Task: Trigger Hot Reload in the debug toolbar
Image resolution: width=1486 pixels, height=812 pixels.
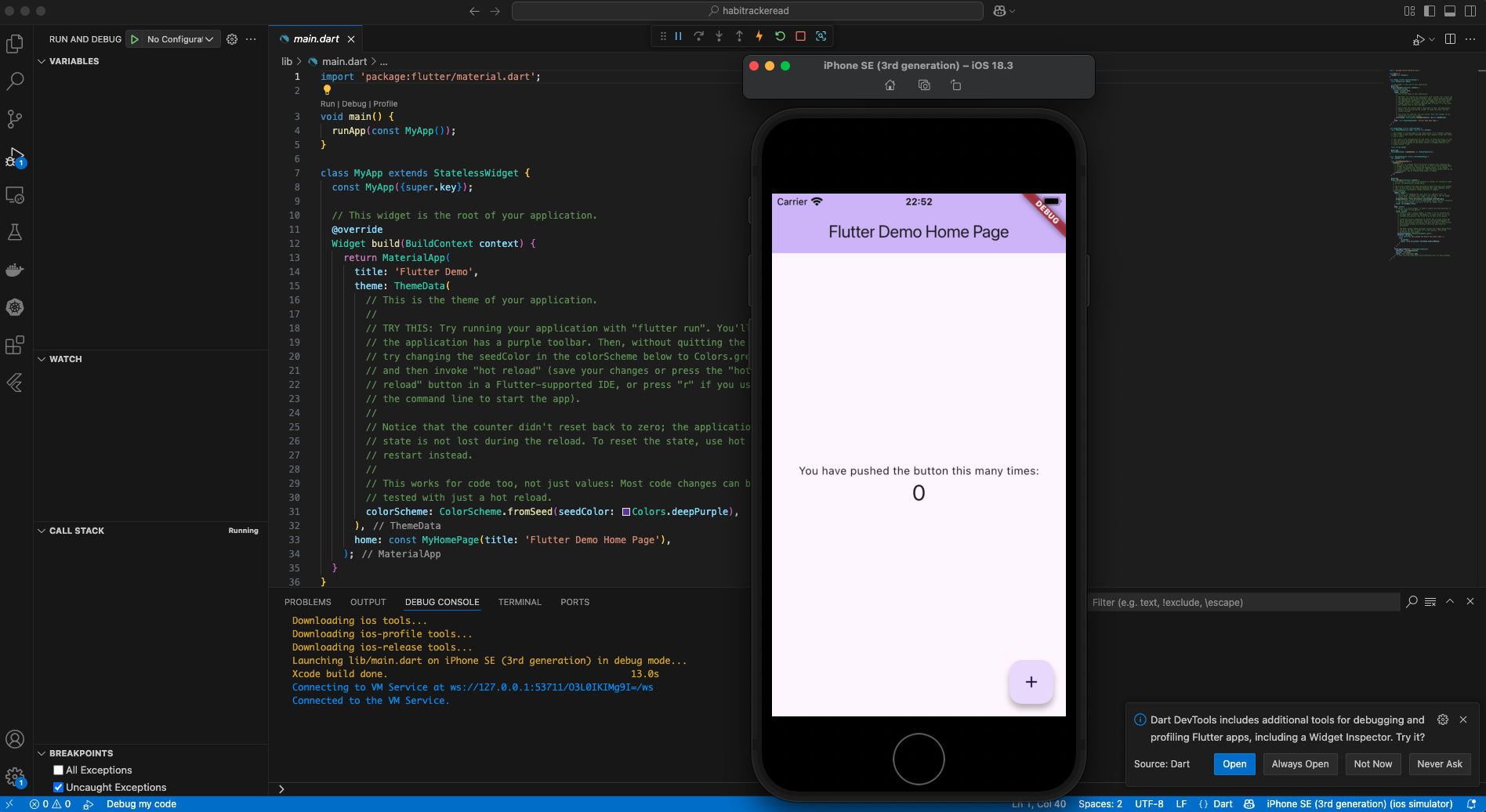Action: pos(758,36)
